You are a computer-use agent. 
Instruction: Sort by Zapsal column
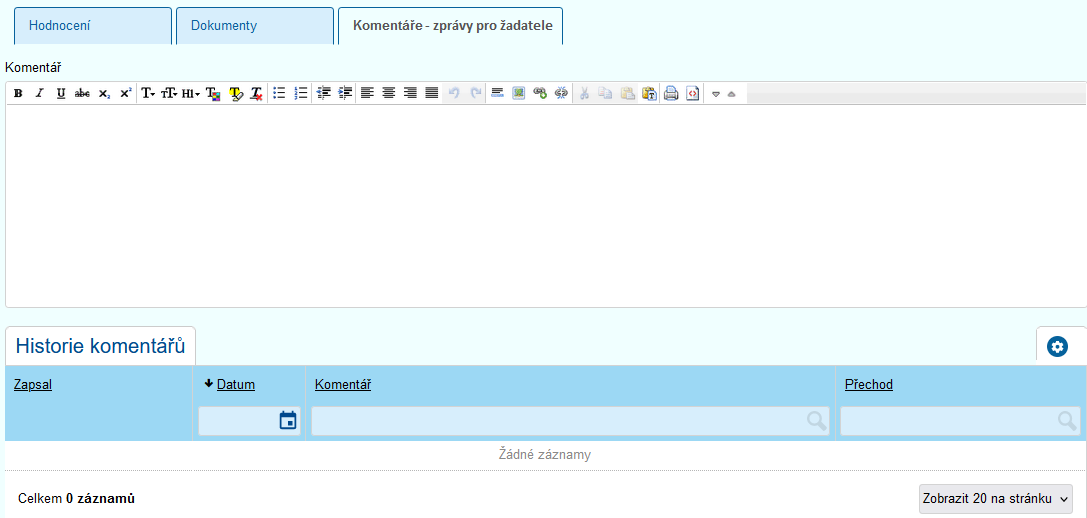point(33,385)
